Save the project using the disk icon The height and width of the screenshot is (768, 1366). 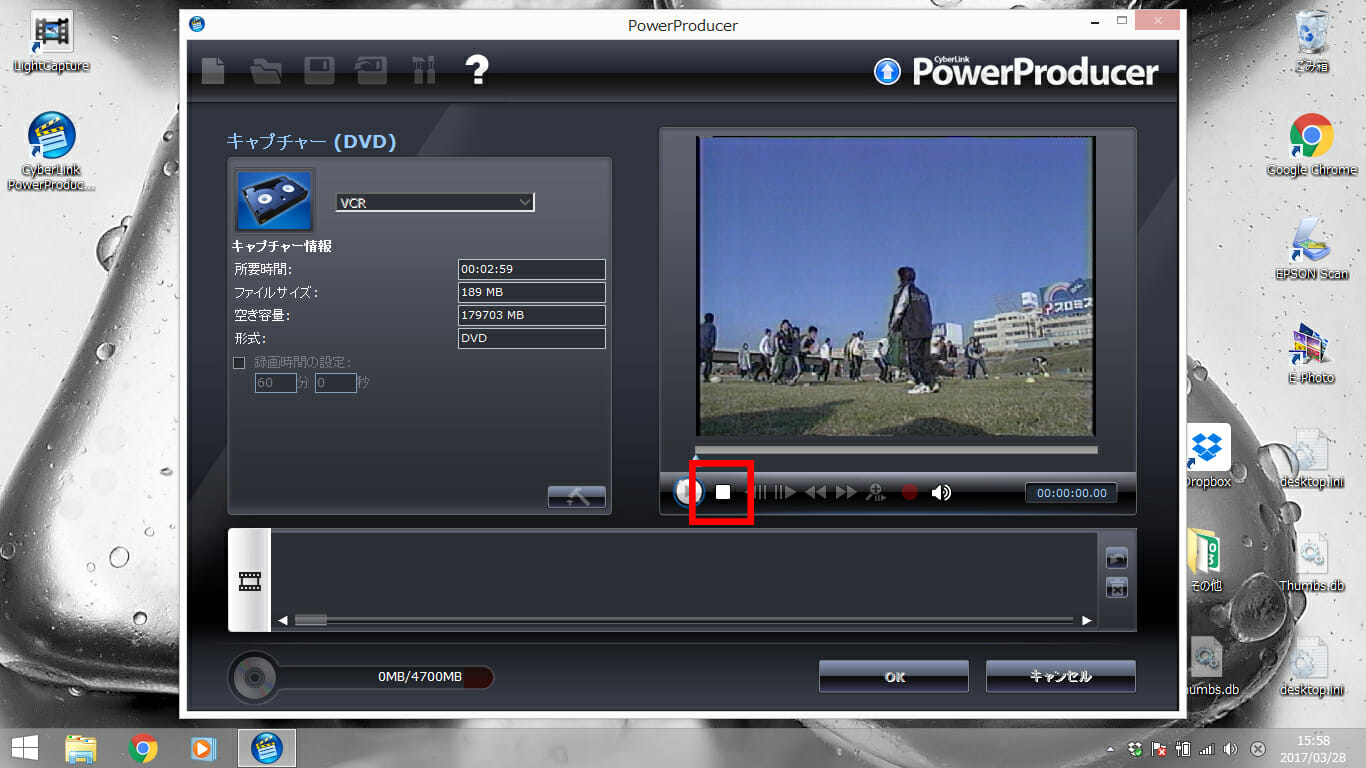pyautogui.click(x=319, y=70)
